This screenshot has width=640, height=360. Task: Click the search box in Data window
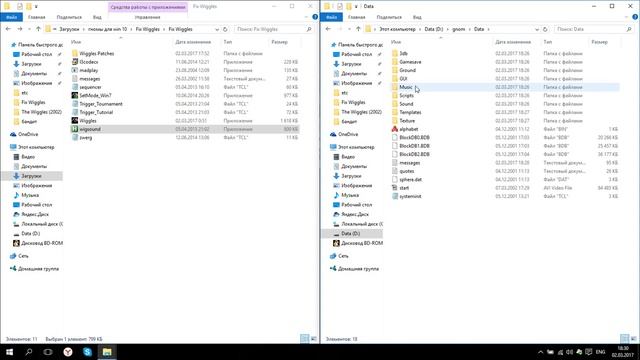coord(593,29)
